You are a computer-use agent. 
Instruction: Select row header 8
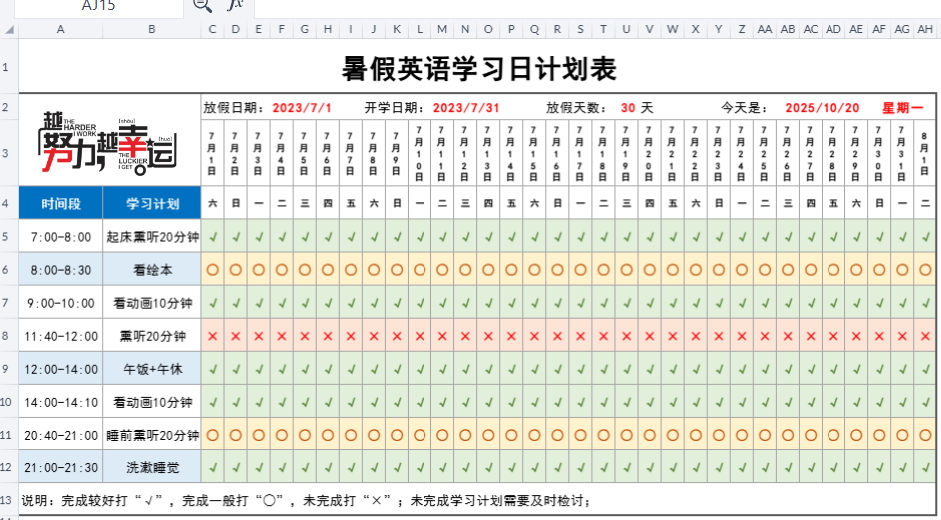[9, 336]
